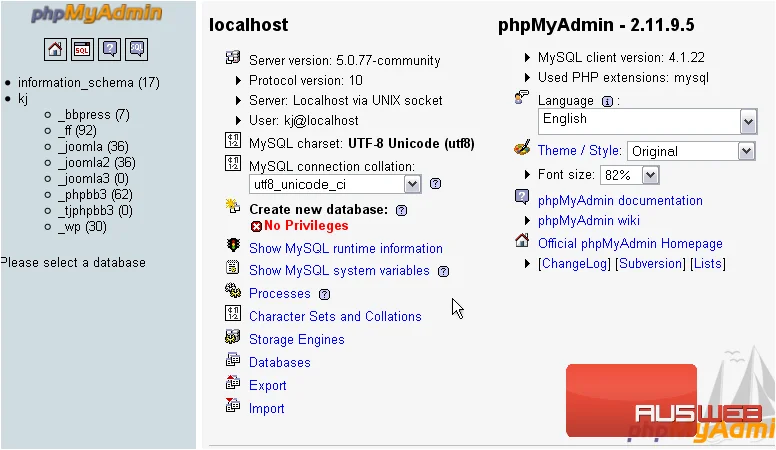Viewport: 776px width, 450px height.
Task: Open MySQL connection collation dropdown
Action: (x=335, y=184)
